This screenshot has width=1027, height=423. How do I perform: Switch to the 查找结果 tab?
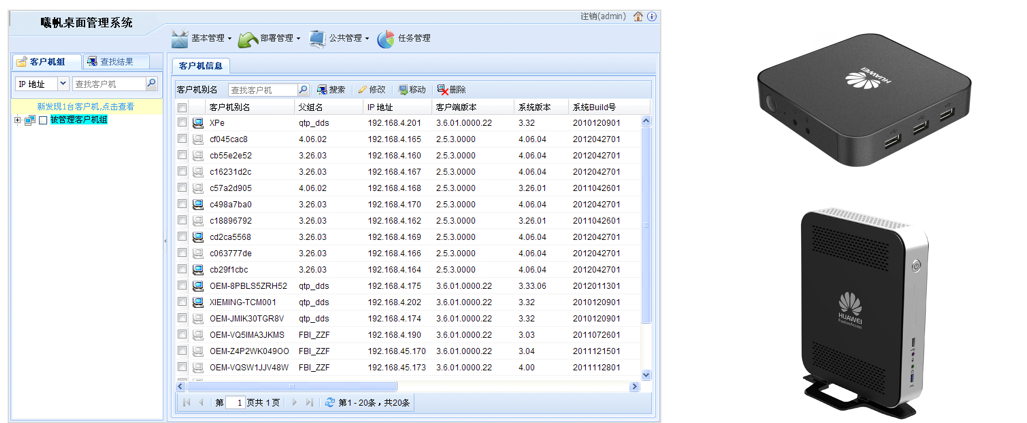tap(116, 62)
